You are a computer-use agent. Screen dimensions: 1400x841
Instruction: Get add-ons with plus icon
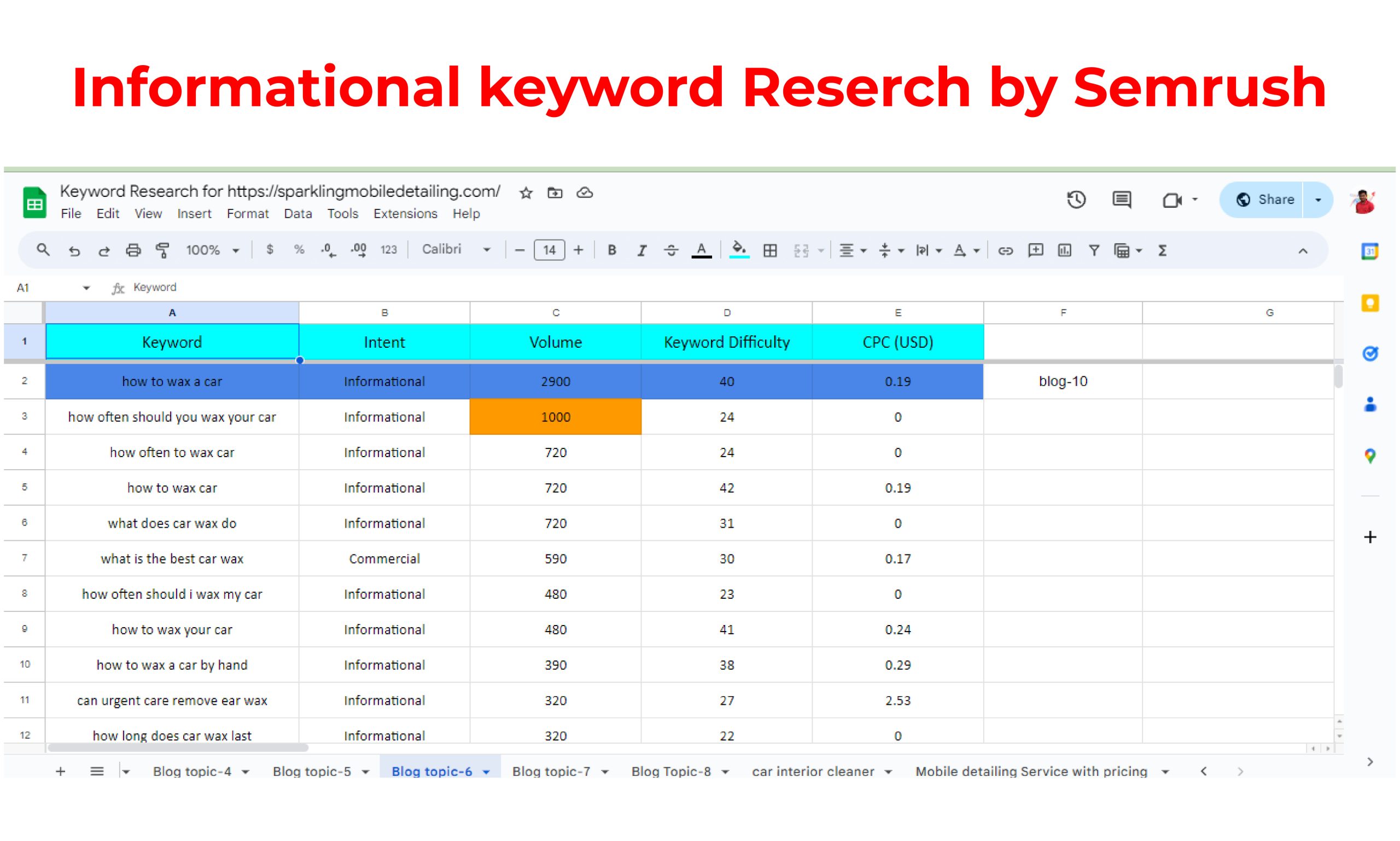coord(1369,536)
